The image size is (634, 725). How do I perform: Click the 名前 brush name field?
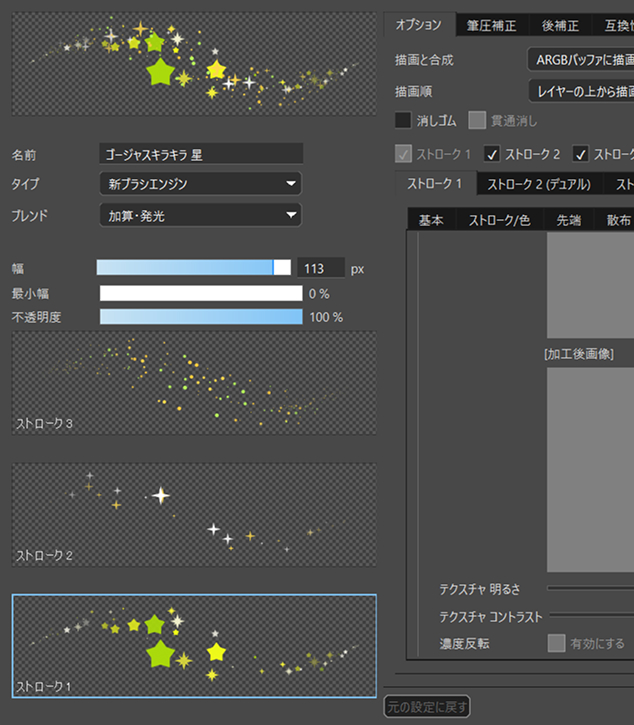tap(201, 154)
